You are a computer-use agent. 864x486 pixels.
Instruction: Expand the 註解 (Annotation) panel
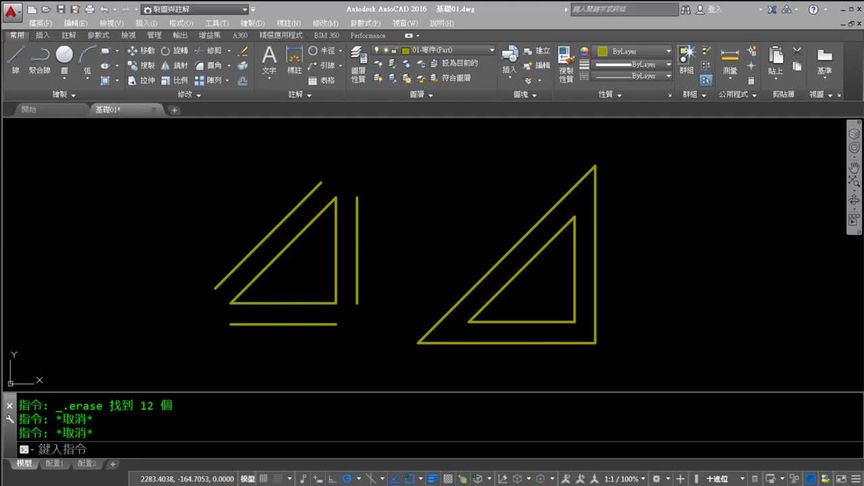point(300,95)
